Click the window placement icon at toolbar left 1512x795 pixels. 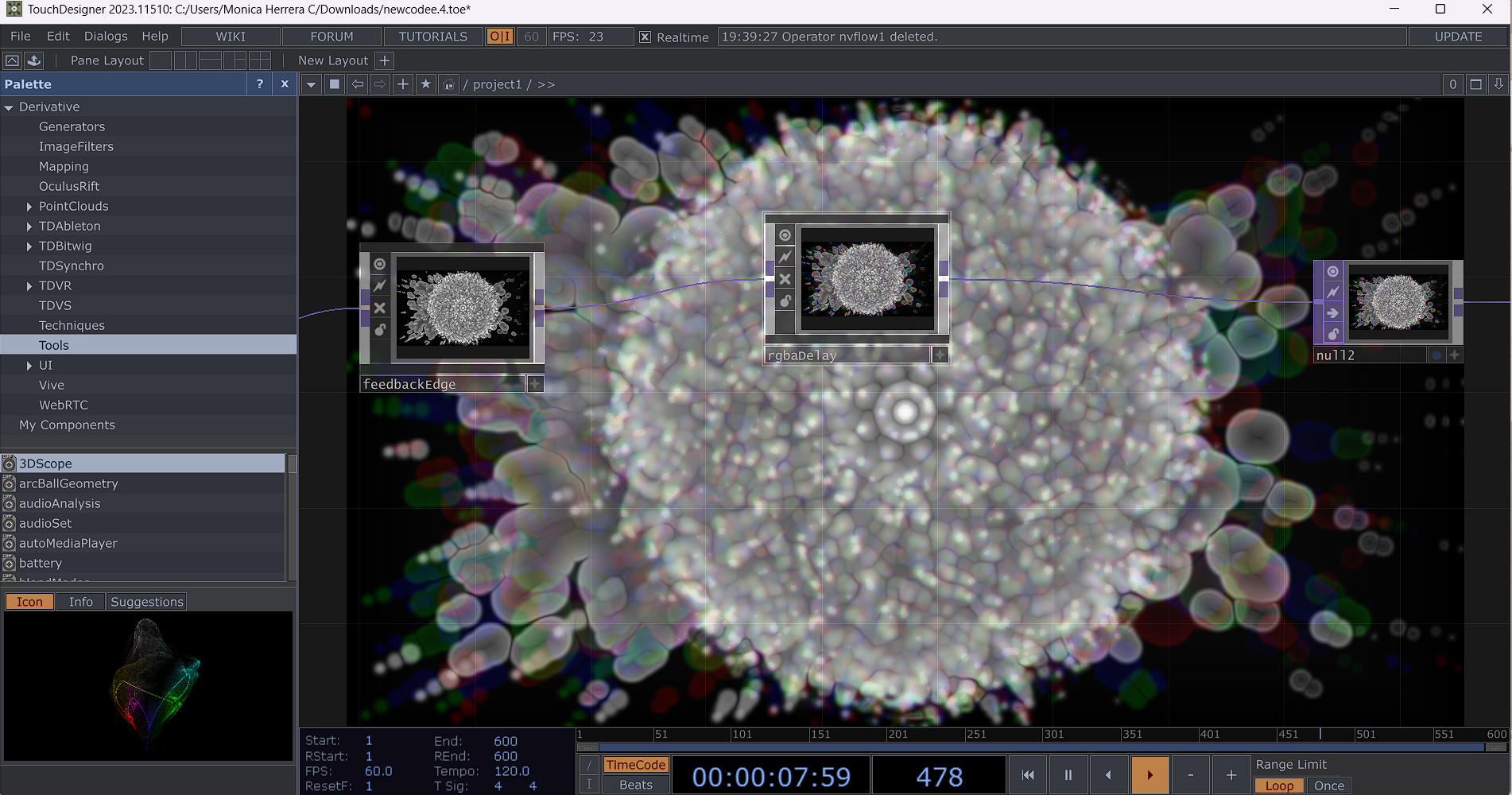tap(12, 60)
